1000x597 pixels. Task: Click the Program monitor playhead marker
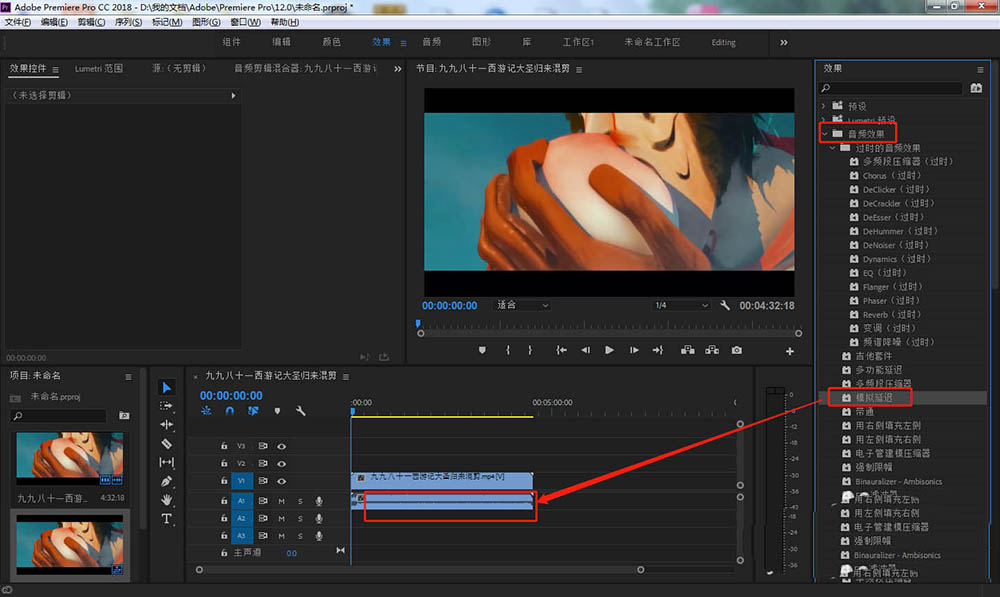[x=418, y=324]
